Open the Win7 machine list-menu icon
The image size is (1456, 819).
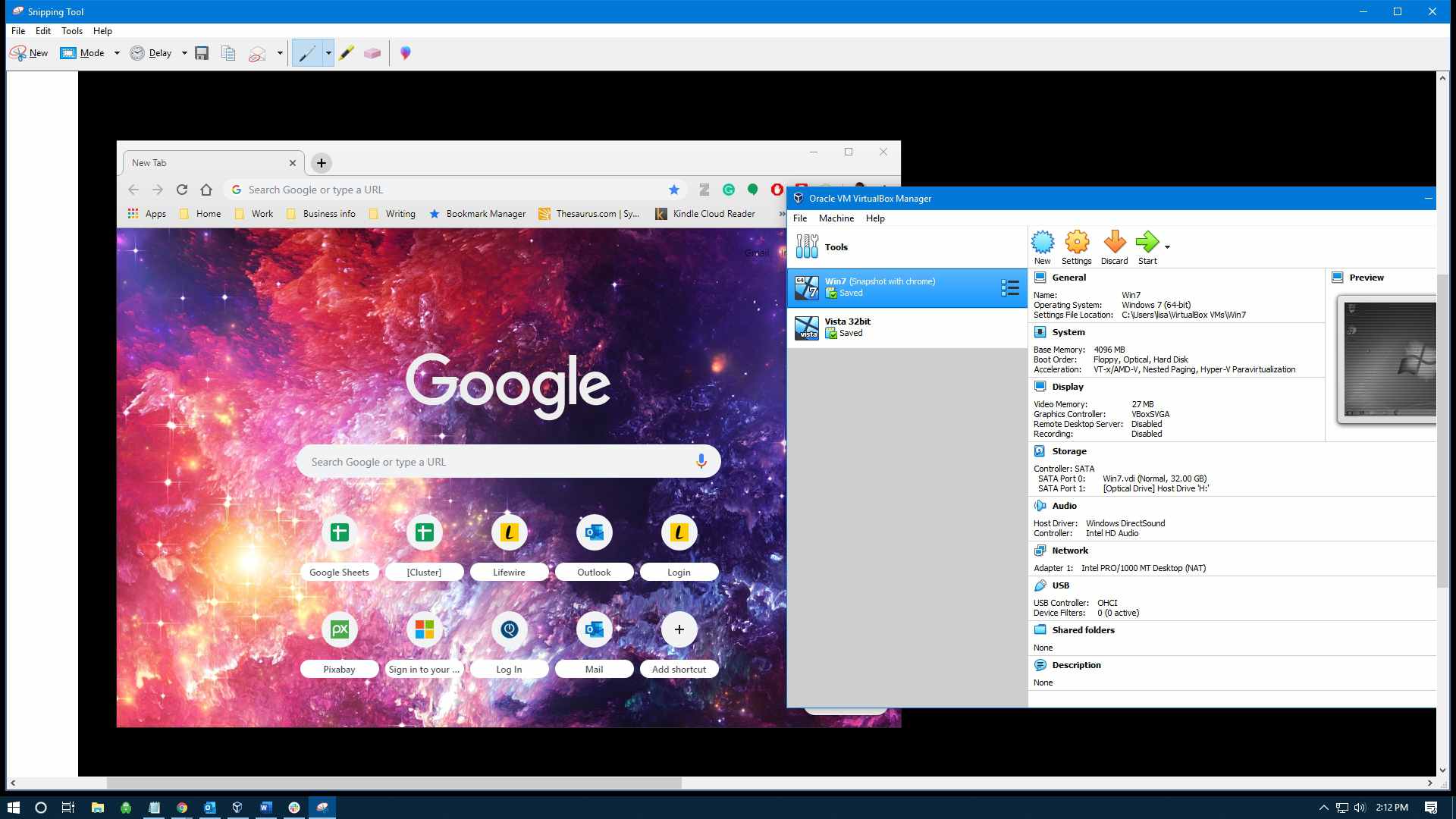[x=1009, y=287]
